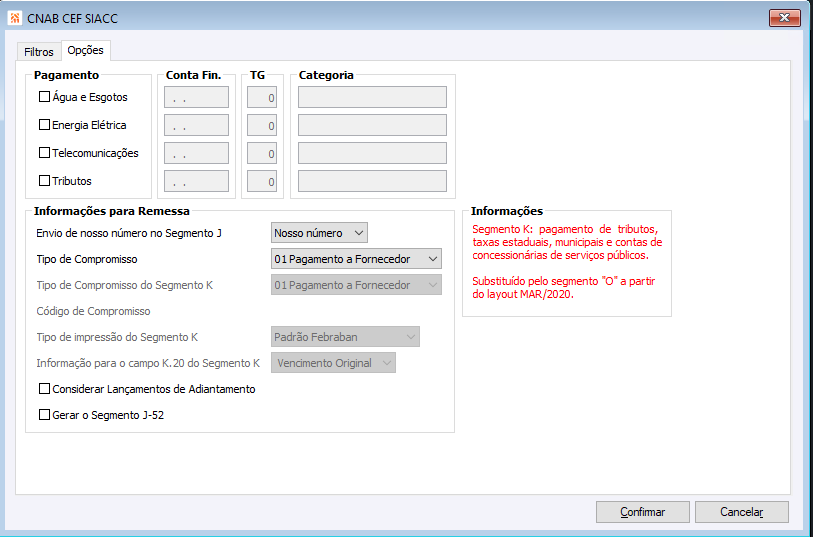Expand the Vencimento Original dropdown
Image resolution: width=813 pixels, height=537 pixels.
[333, 363]
